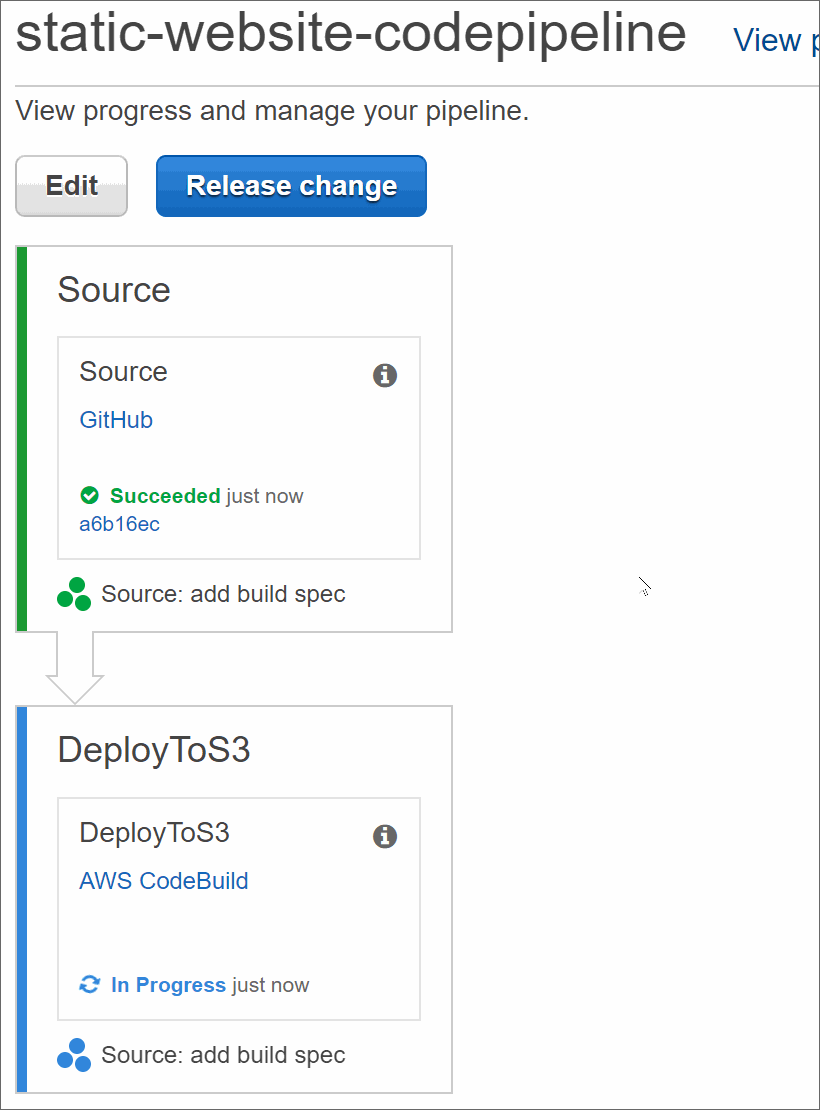Click the blue revision circles icon
Image resolution: width=820 pixels, height=1110 pixels.
coord(74,1055)
